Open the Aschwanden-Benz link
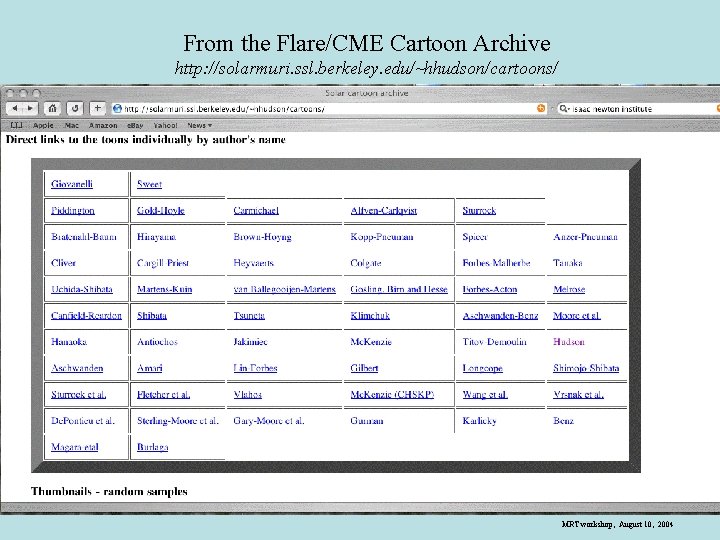This screenshot has width=720, height=540. (x=501, y=315)
